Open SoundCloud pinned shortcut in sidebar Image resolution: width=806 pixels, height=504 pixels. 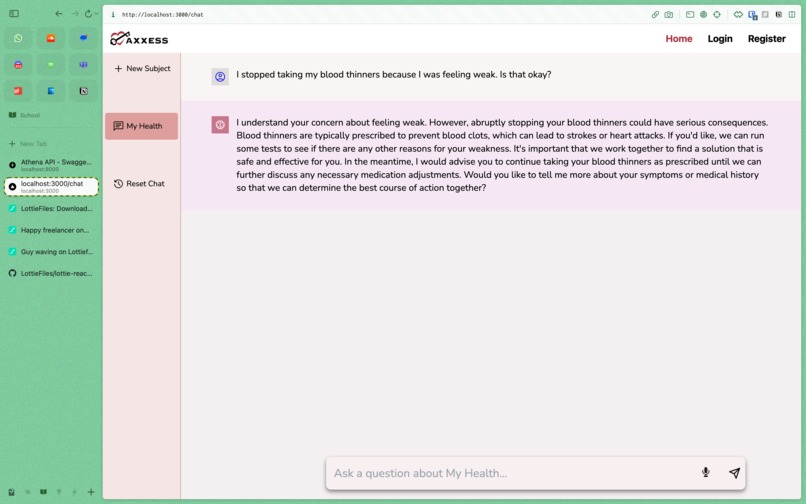tap(51, 39)
